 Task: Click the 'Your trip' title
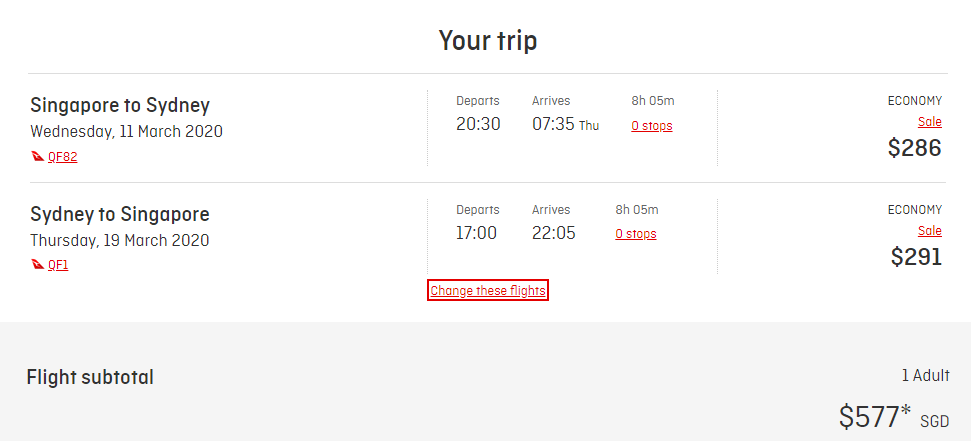(x=488, y=41)
